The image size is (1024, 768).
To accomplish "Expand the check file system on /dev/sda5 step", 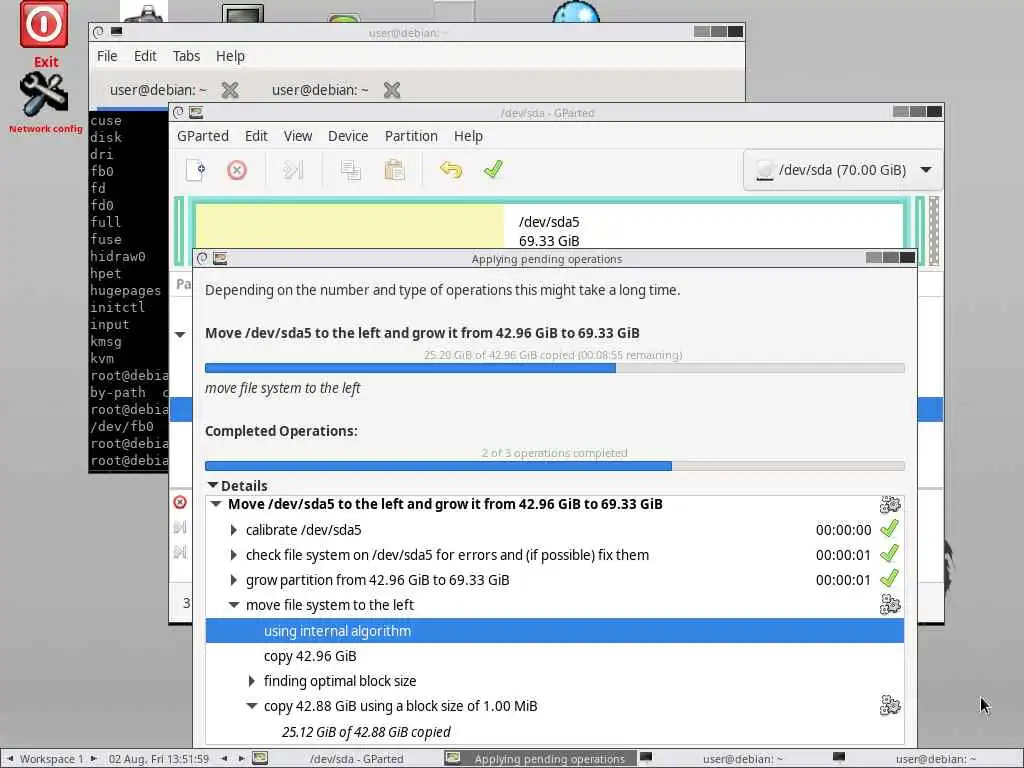I will [234, 555].
